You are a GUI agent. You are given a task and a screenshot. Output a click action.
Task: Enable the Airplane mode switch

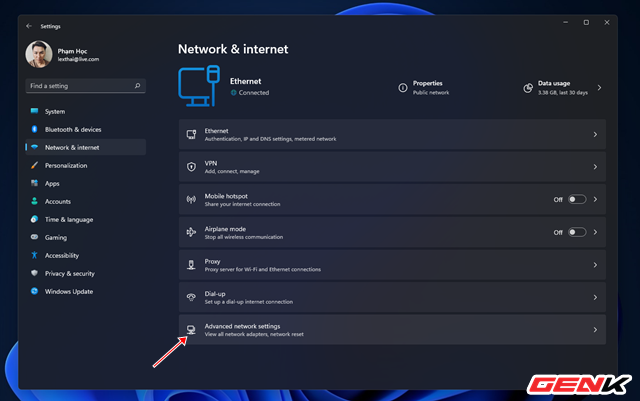click(x=577, y=232)
